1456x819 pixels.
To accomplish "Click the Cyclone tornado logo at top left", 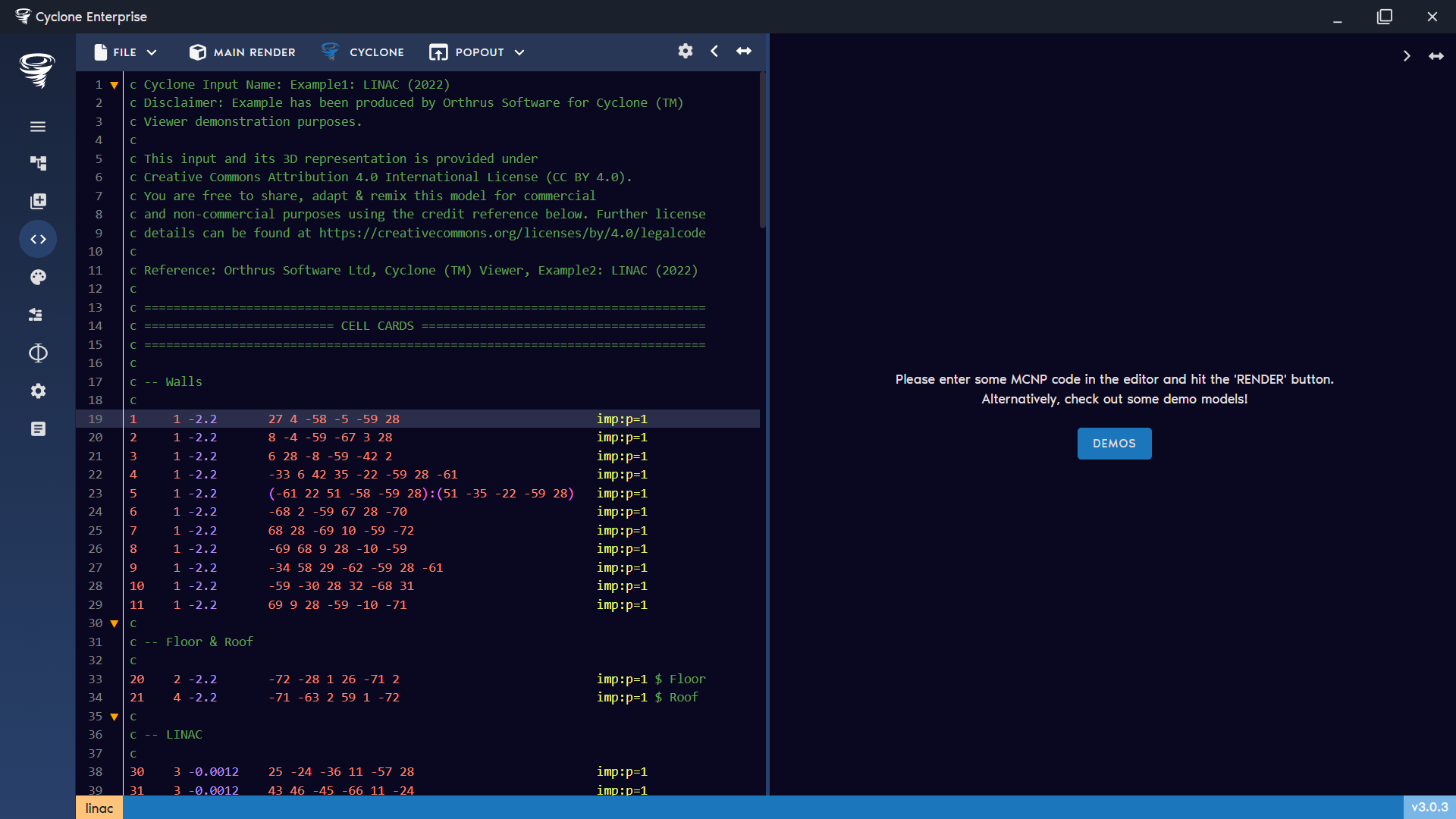I will point(36,71).
